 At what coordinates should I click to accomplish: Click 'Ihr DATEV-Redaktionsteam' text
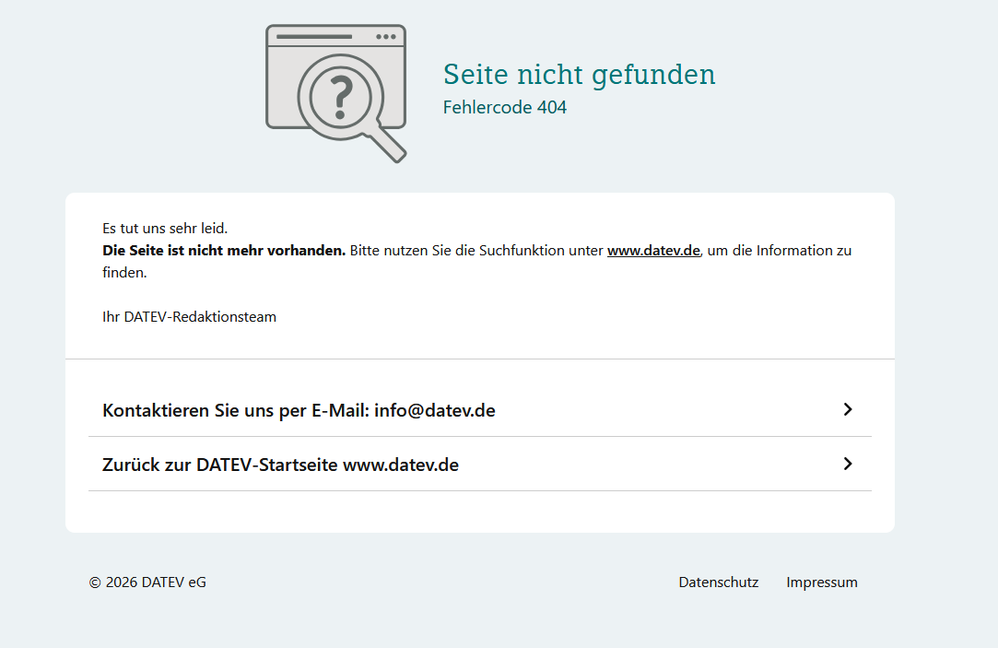pos(190,317)
